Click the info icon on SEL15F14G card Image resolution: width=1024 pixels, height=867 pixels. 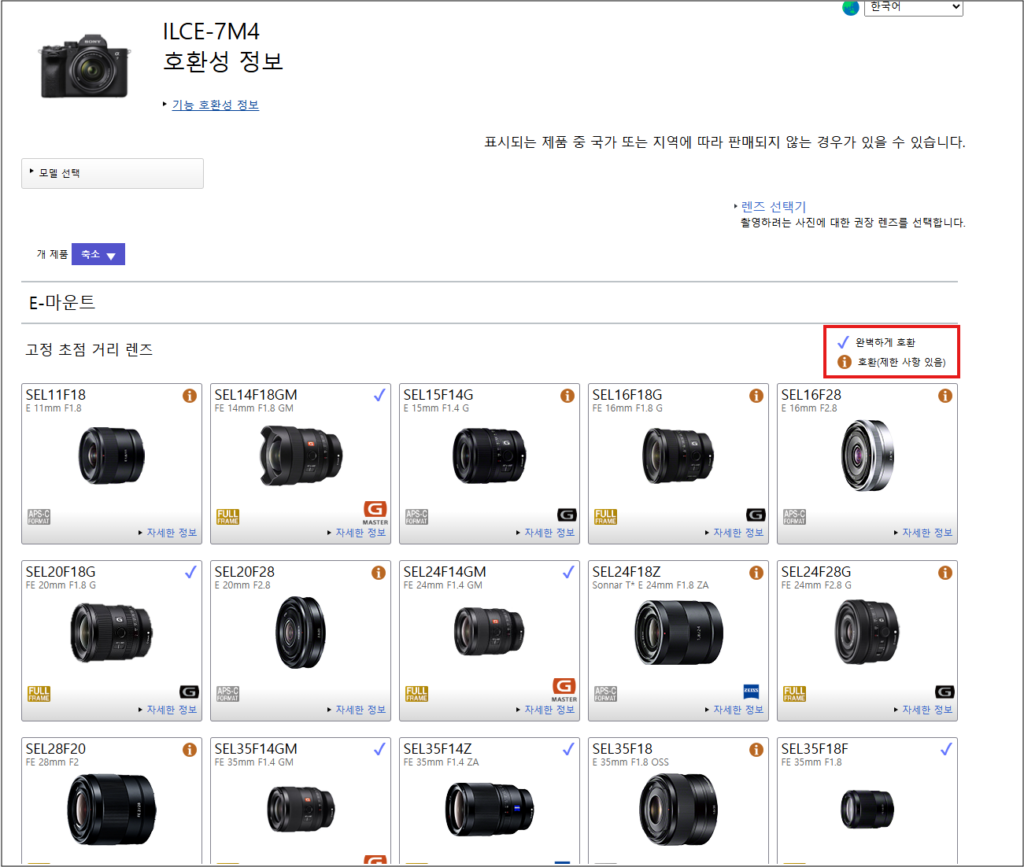coord(568,396)
